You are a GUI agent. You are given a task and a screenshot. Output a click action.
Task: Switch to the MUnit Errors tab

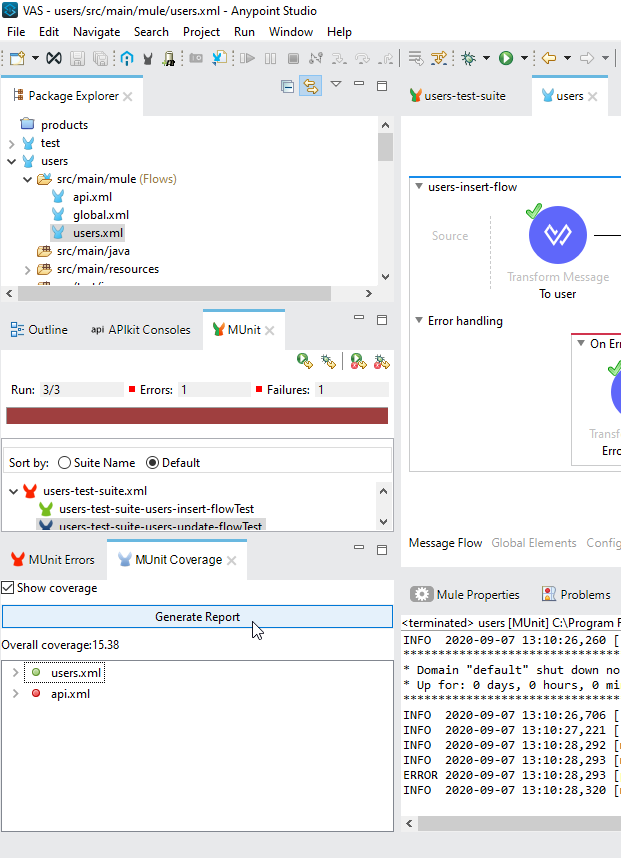(53, 559)
